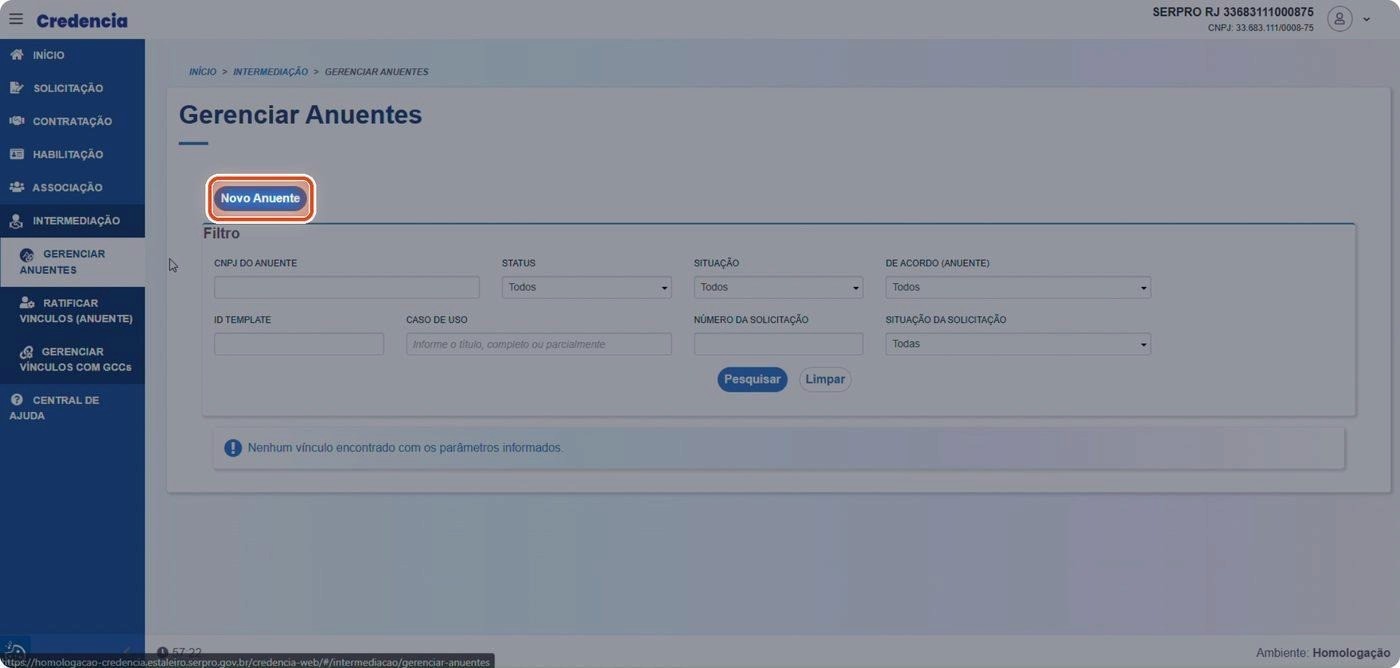Viewport: 1400px width, 668px height.
Task: Select Gerenciar Vínculos com GCCs submenu entry
Action: pyautogui.click(x=72, y=360)
